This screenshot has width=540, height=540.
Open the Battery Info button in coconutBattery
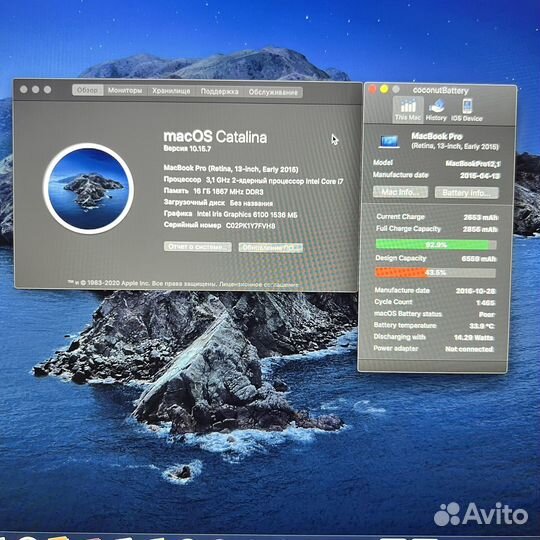coord(467,193)
